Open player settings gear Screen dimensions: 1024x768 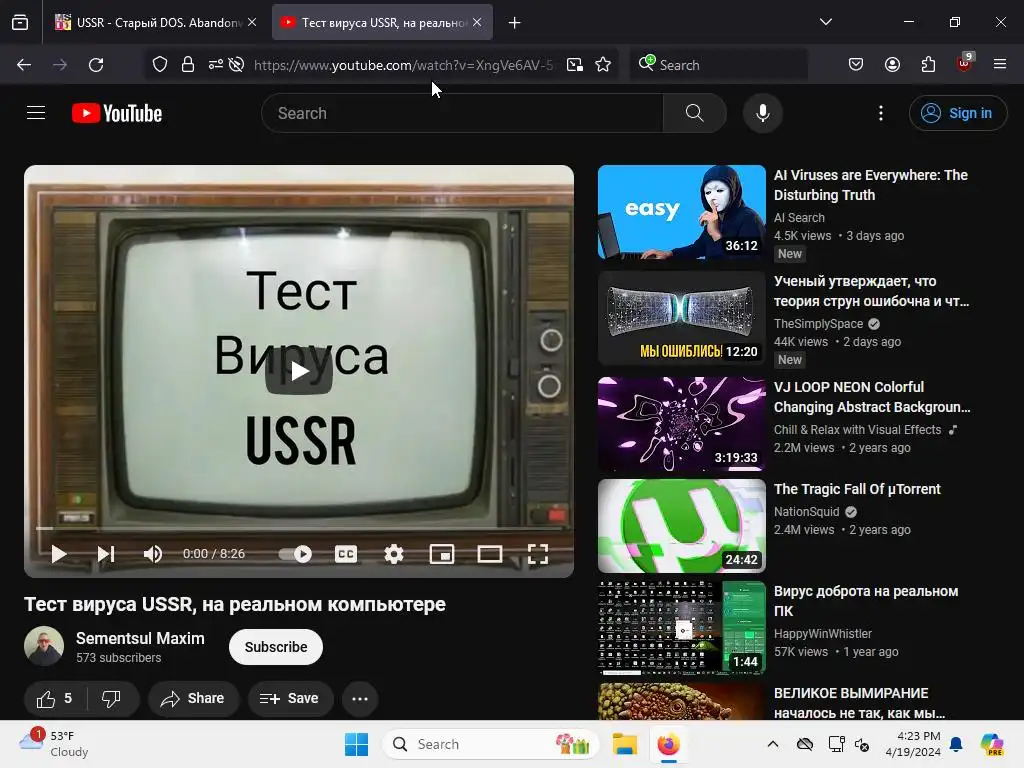tap(394, 554)
